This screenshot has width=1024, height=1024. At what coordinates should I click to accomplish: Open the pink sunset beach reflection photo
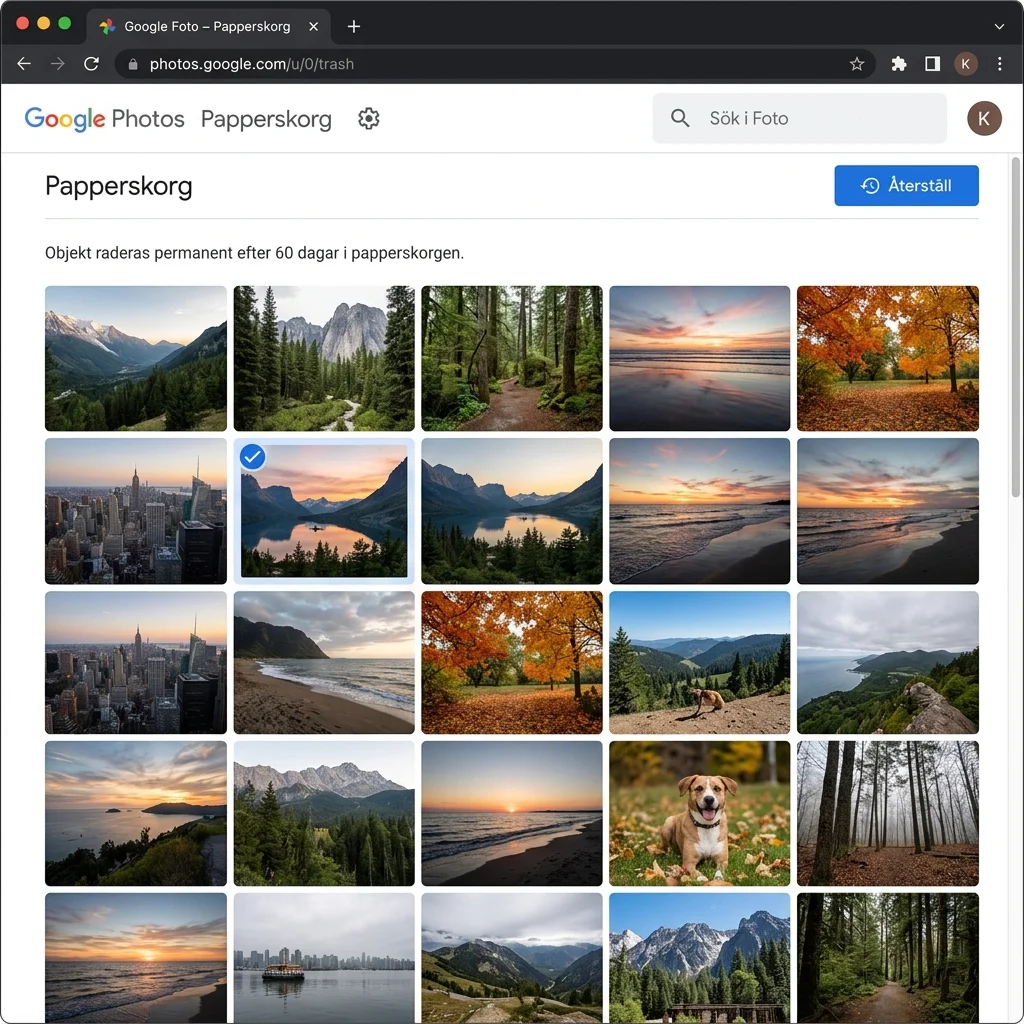tap(699, 359)
